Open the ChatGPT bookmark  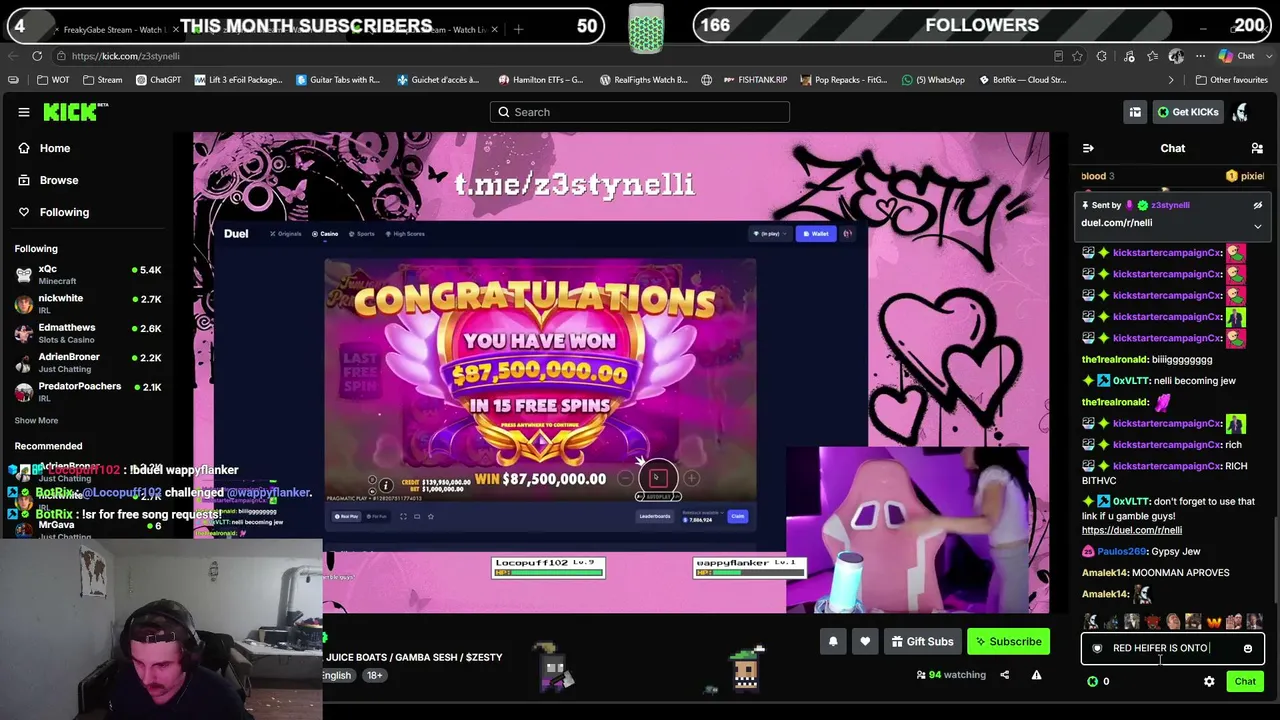point(158,80)
